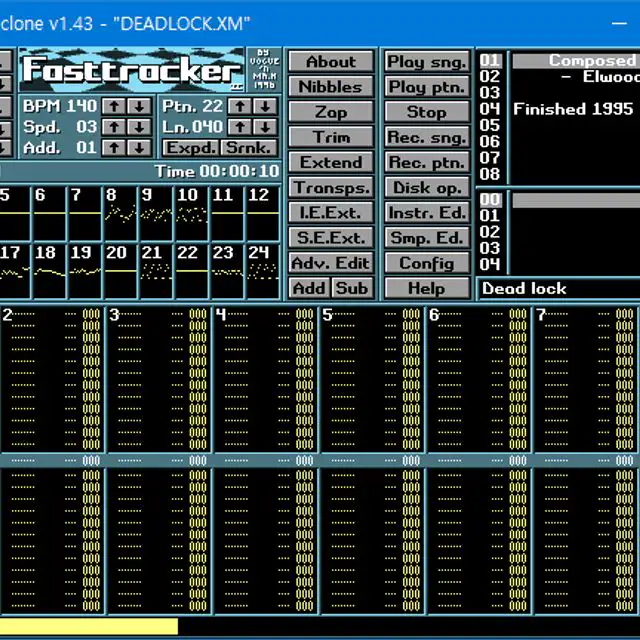Go to previous pattern with Ptn. down arrow

(x=265, y=107)
